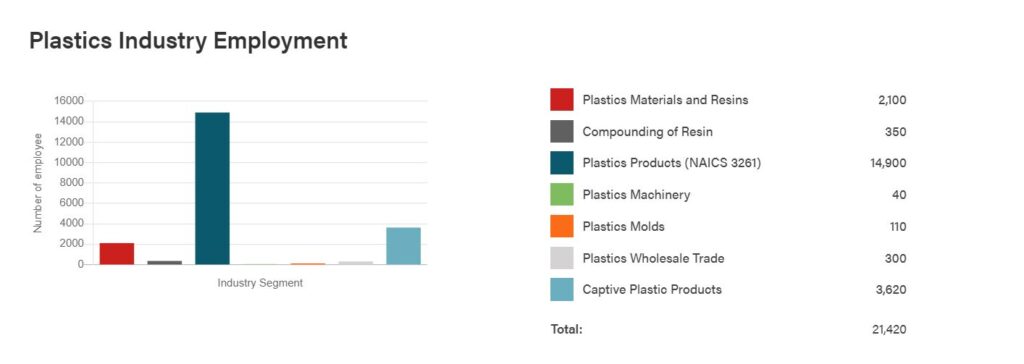Select the light blue bar in the chart

[404, 246]
